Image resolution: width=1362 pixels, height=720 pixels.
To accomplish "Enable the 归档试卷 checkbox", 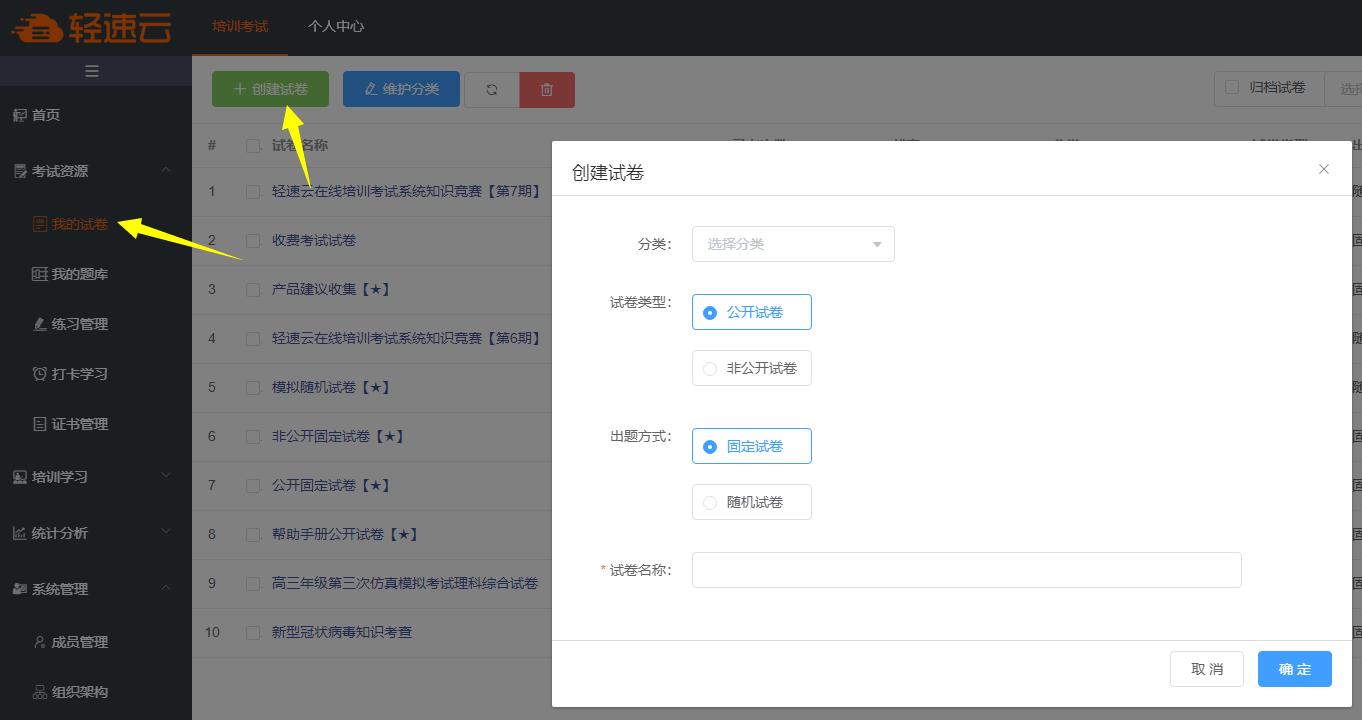I will (x=1232, y=88).
